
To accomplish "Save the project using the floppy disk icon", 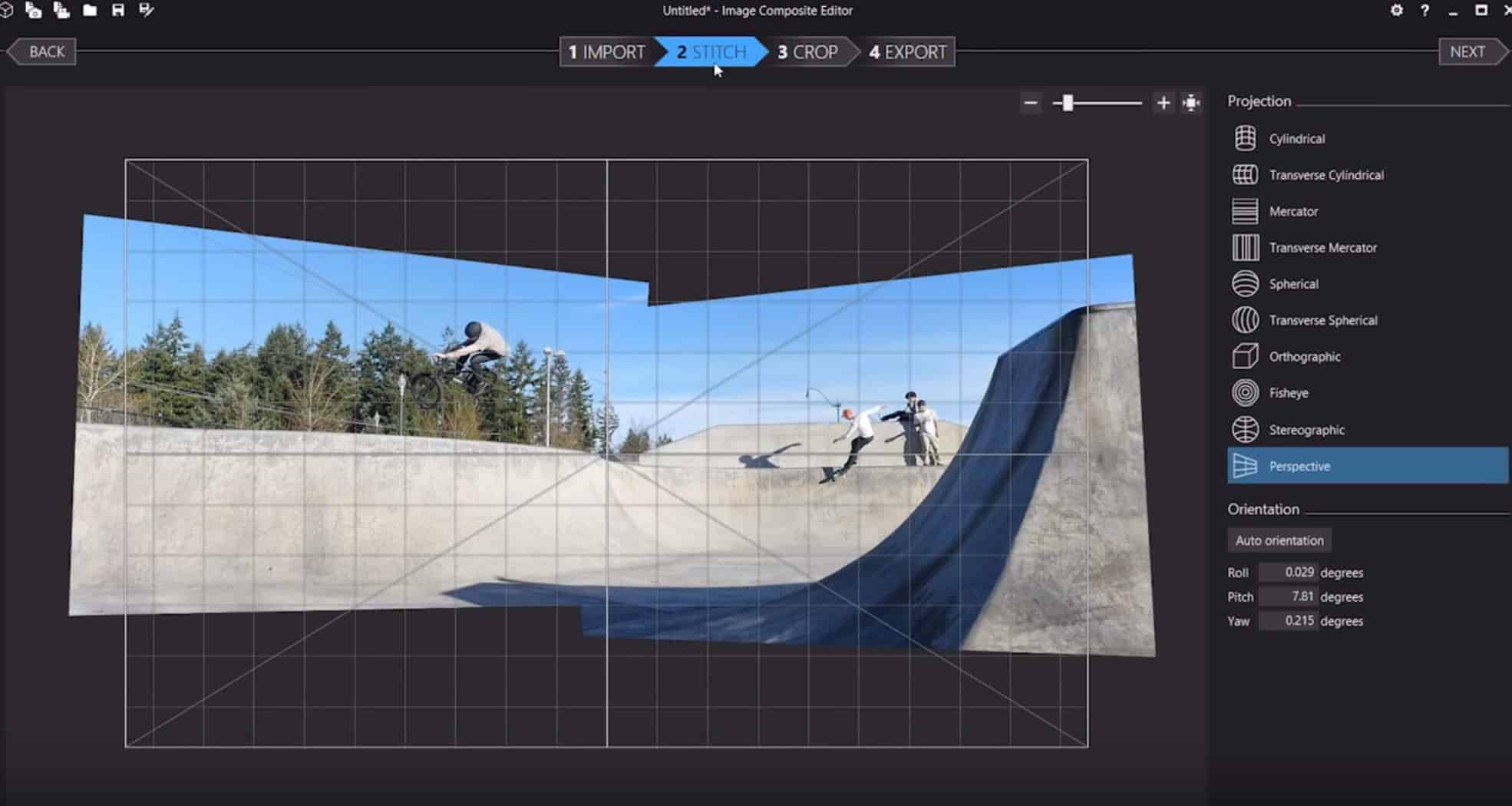I will tap(117, 10).
